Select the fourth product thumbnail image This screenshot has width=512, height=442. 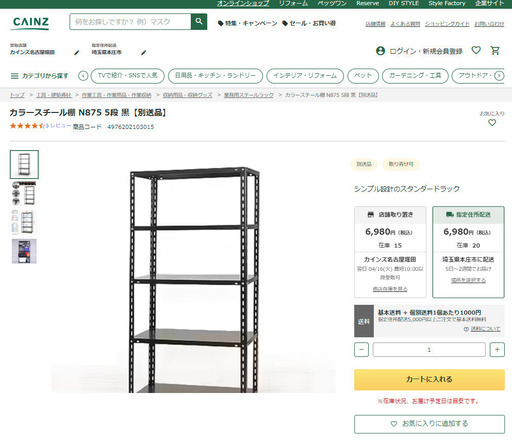pos(24,251)
